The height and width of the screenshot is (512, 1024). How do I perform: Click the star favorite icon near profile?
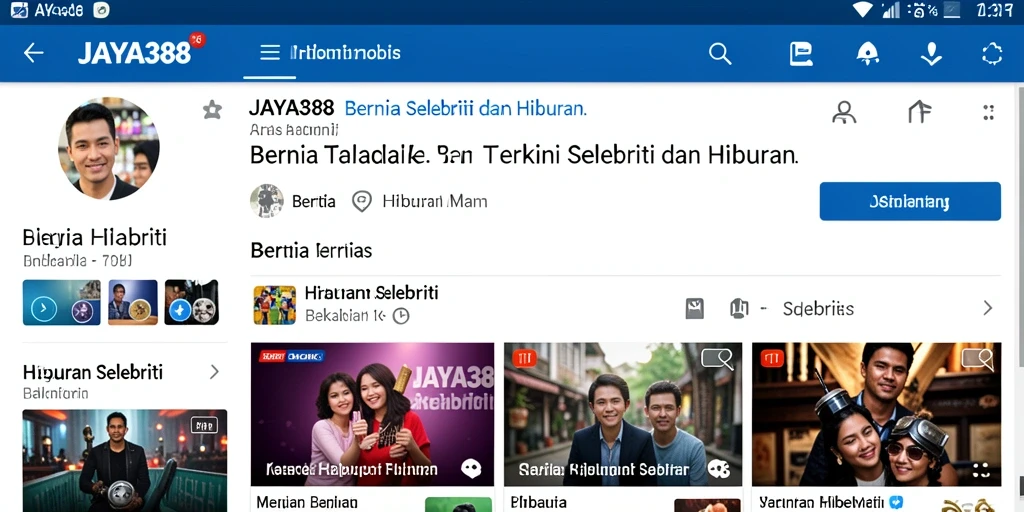pyautogui.click(x=212, y=110)
